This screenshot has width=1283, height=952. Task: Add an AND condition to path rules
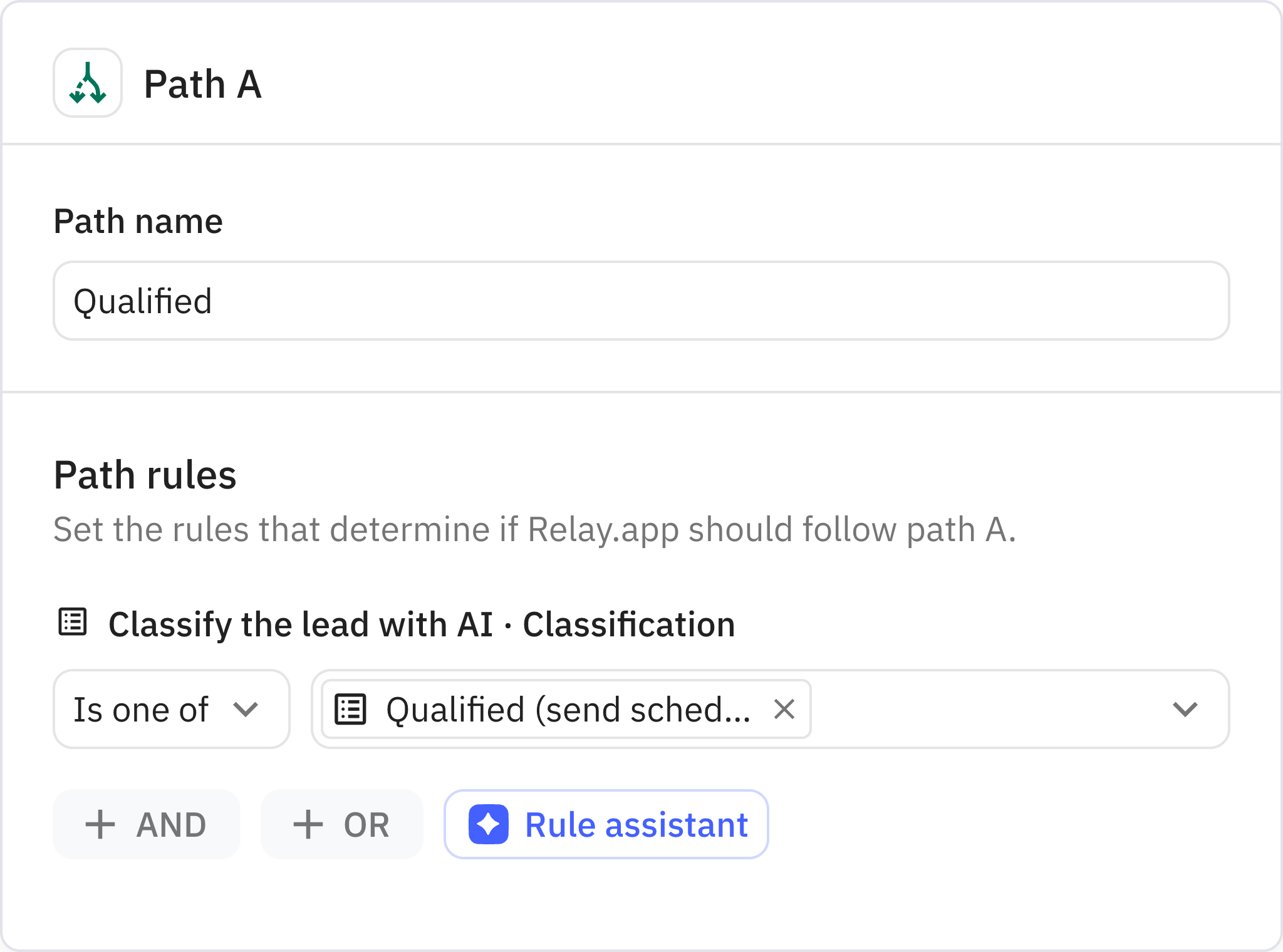click(146, 824)
